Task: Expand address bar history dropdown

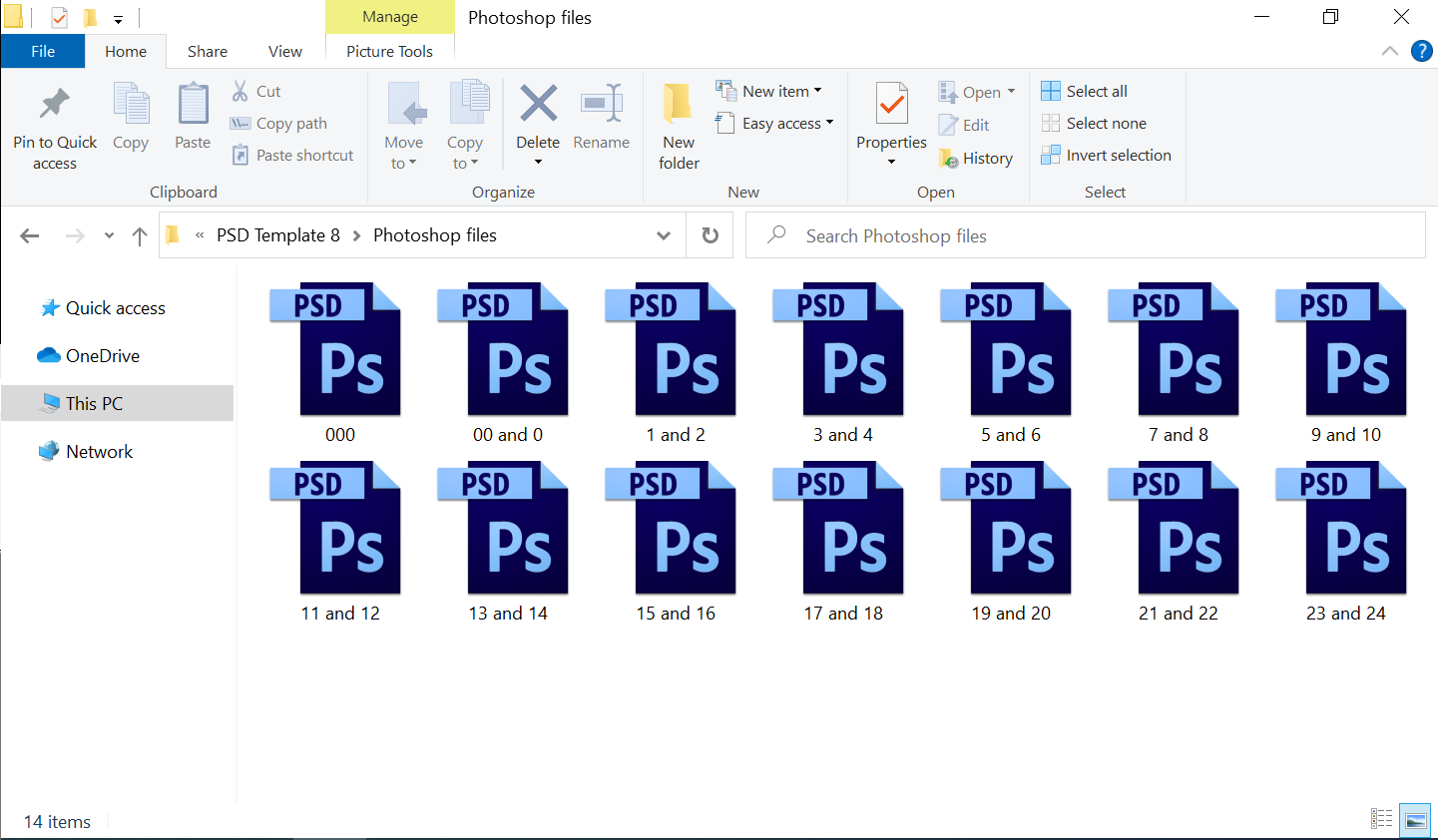Action: [x=664, y=235]
